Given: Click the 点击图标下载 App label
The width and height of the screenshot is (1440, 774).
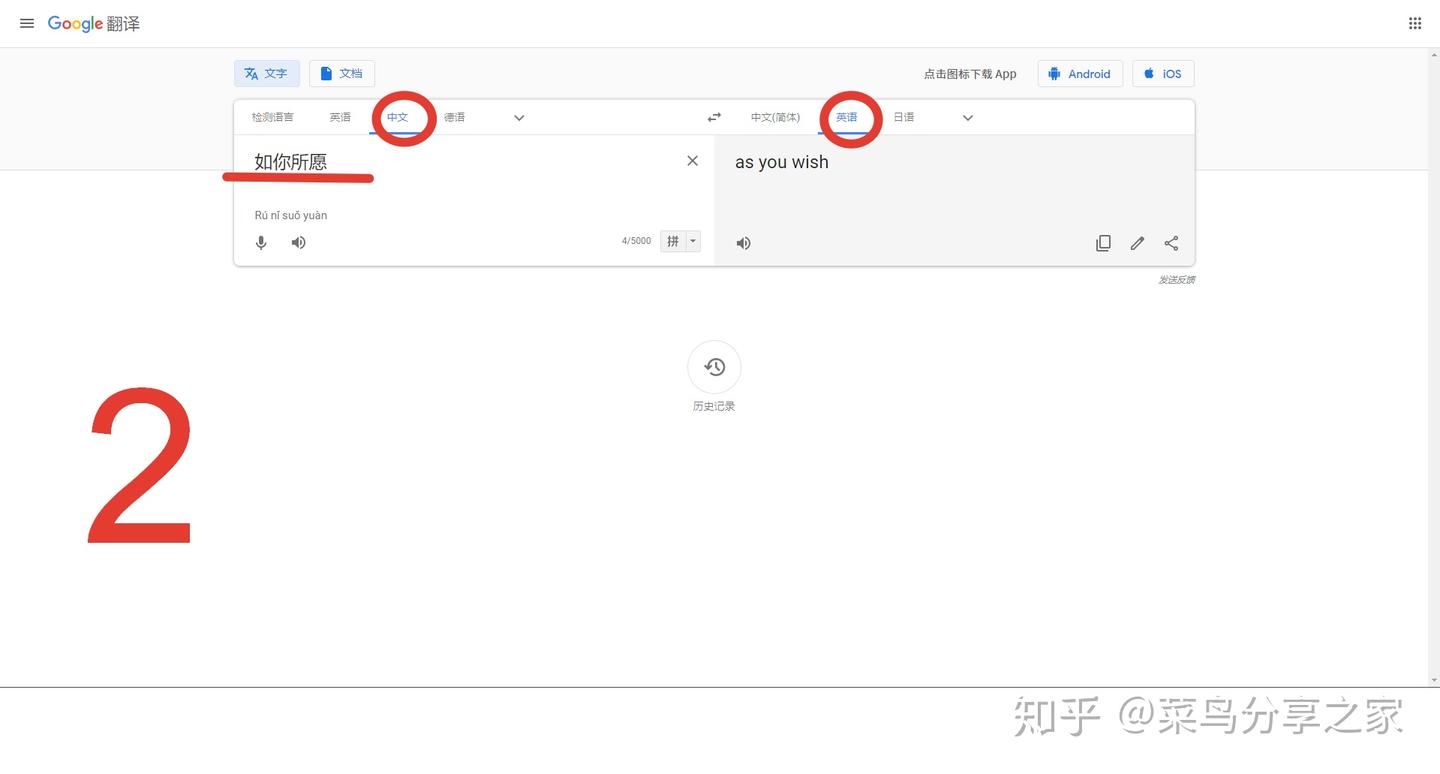Looking at the screenshot, I should pos(970,74).
